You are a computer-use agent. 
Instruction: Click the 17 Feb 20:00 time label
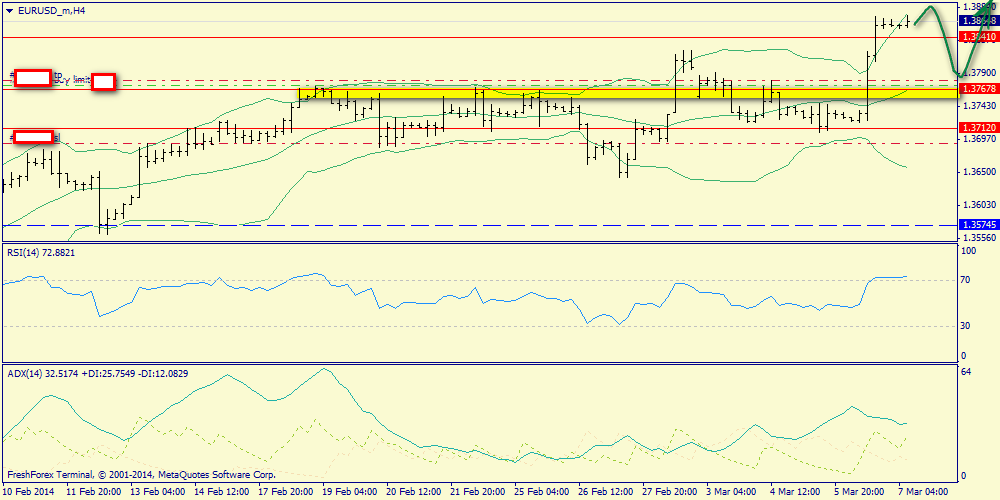(286, 492)
